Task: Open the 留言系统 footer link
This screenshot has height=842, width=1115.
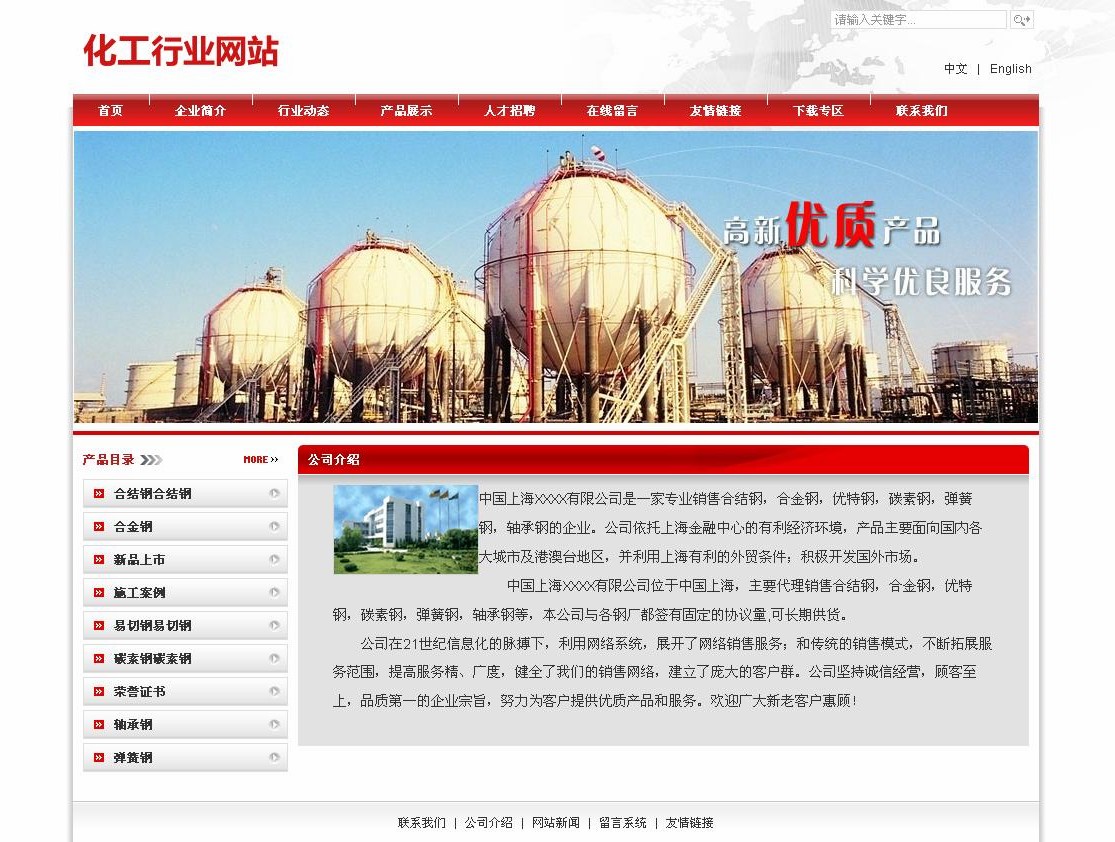Action: pyautogui.click(x=622, y=823)
